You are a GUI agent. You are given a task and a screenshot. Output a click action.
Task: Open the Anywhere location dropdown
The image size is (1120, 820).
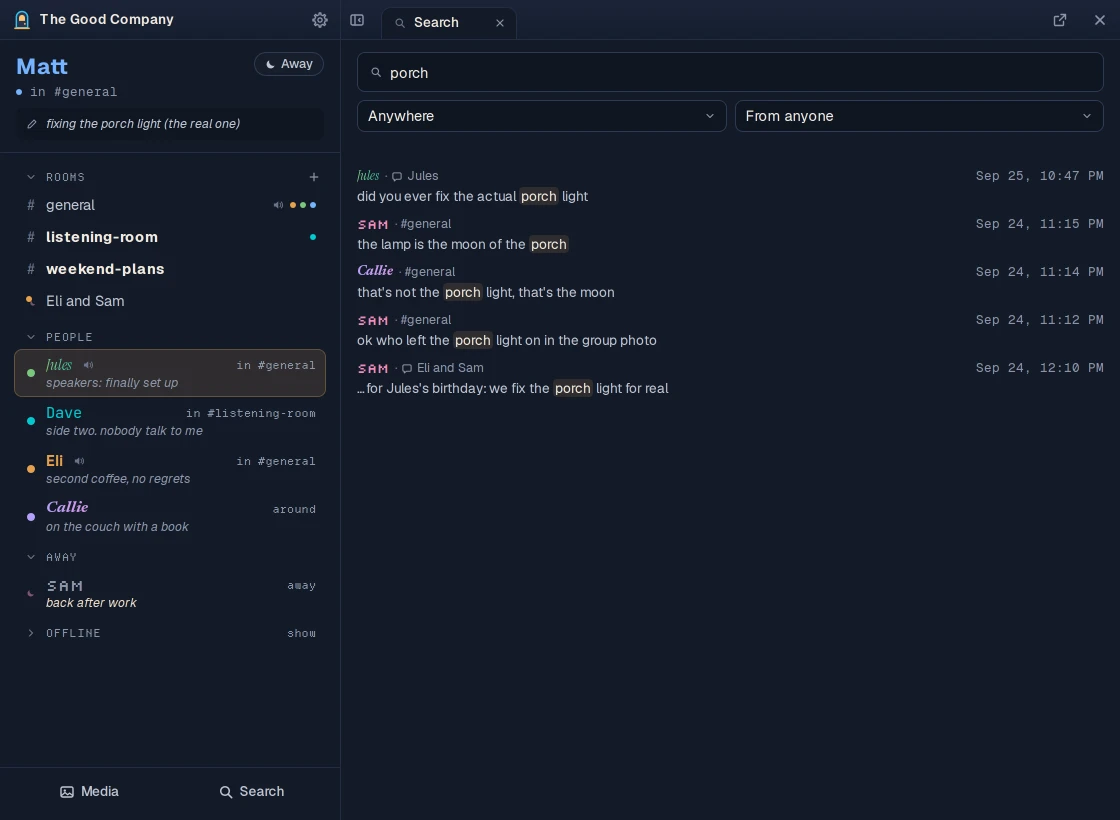(541, 116)
